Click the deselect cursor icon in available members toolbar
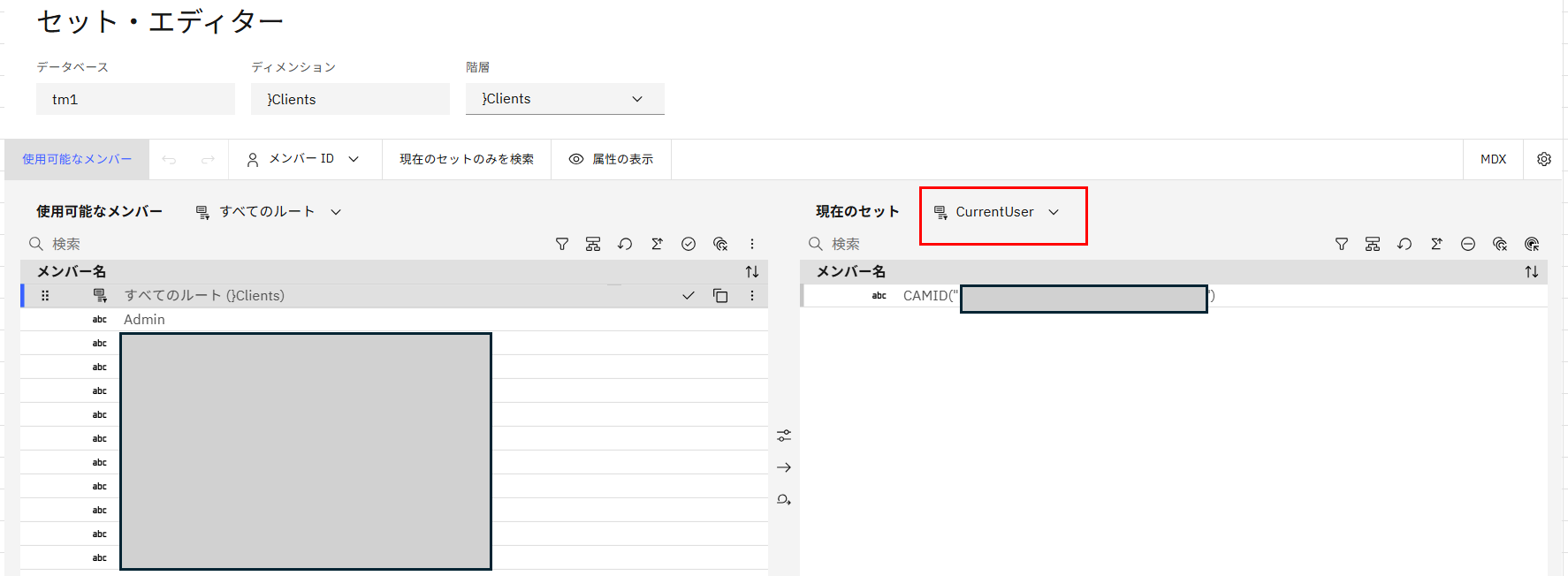Viewport: 1568px width, 576px height. [x=720, y=244]
